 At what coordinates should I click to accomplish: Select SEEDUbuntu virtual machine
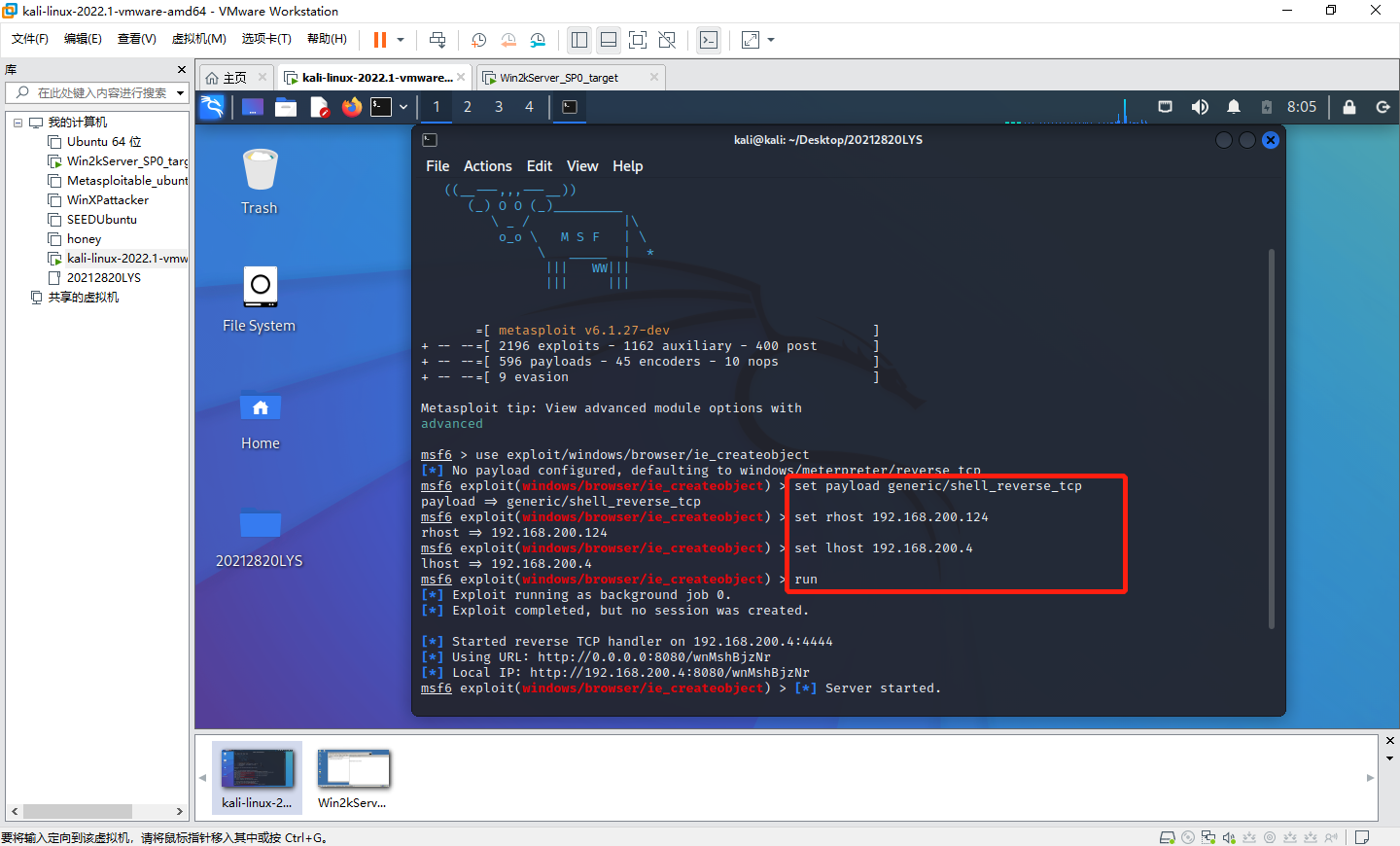[92, 220]
